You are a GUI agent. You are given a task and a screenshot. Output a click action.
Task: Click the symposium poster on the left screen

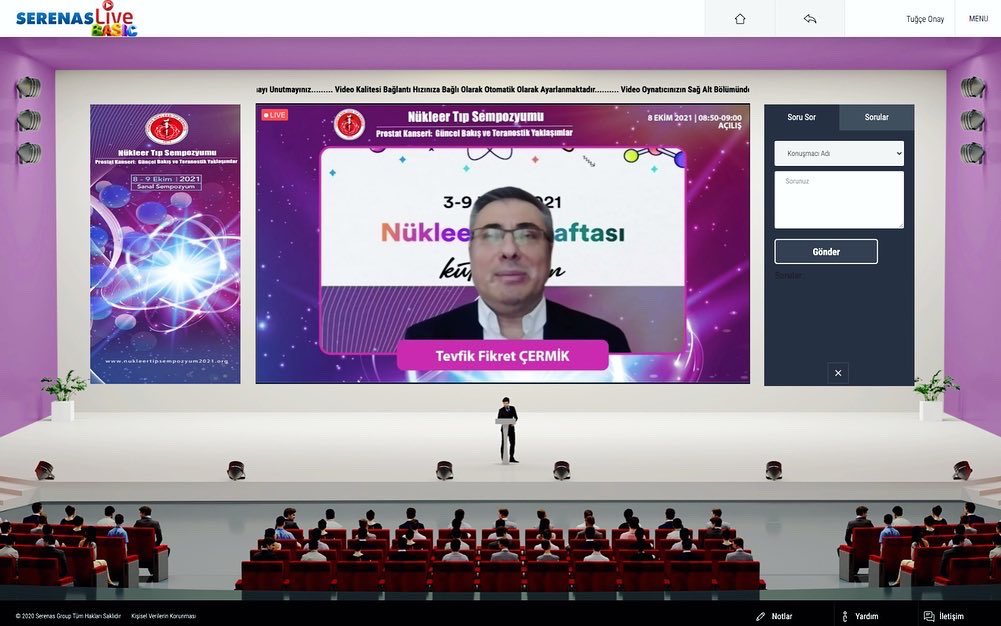(x=163, y=240)
